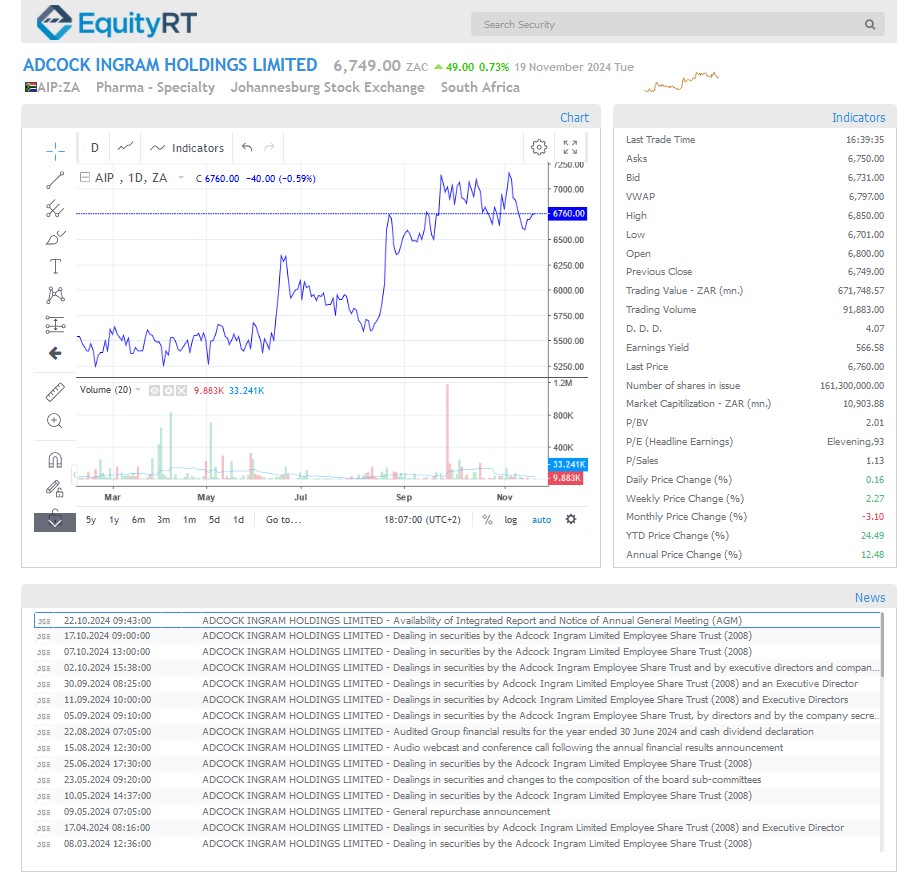The width and height of the screenshot is (913, 881).
Task: Click the Pharma - Specialty sector label
Action: [155, 87]
